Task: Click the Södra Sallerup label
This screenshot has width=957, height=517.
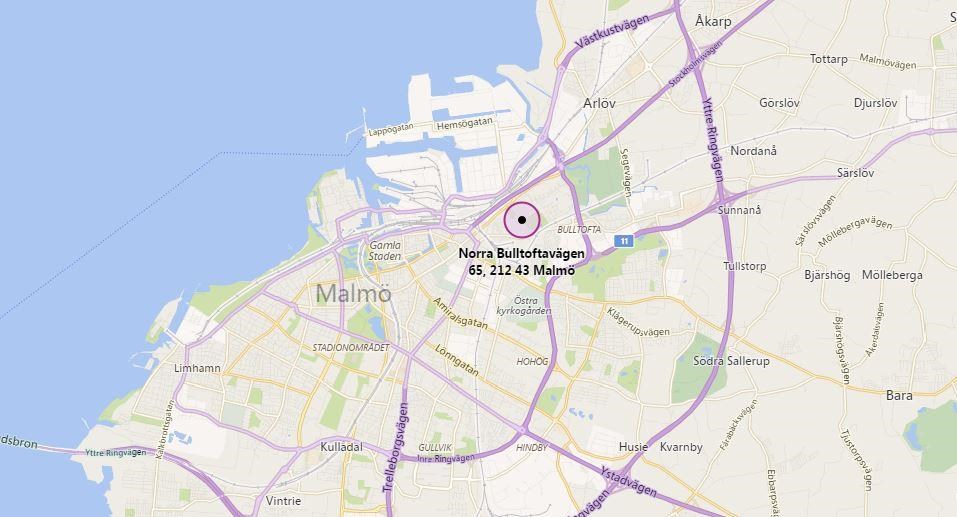Action: click(731, 361)
